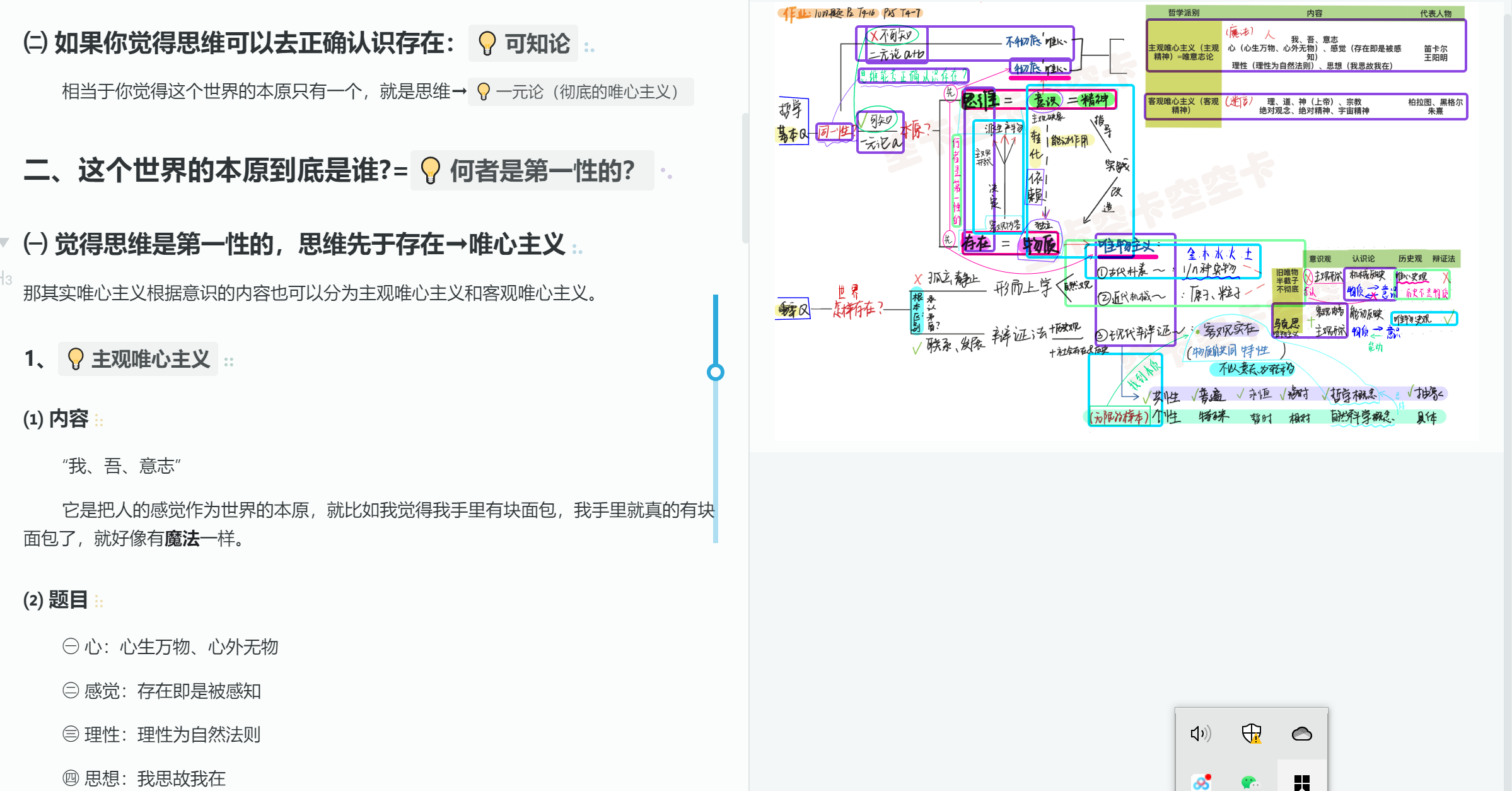Collapse the outline section 觉得思维是第一性的
Image resolution: width=1512 pixels, height=791 pixels.
click(5, 243)
